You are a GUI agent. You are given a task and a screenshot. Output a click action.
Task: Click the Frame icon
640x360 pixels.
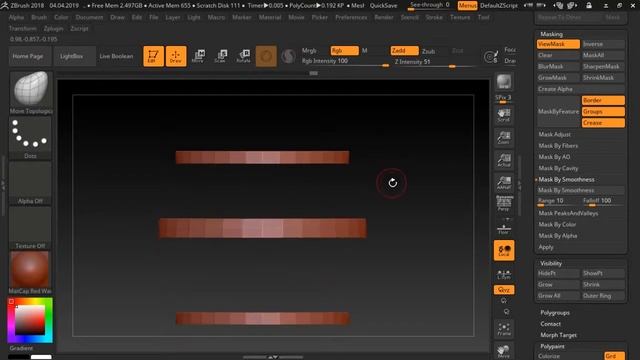coord(504,329)
